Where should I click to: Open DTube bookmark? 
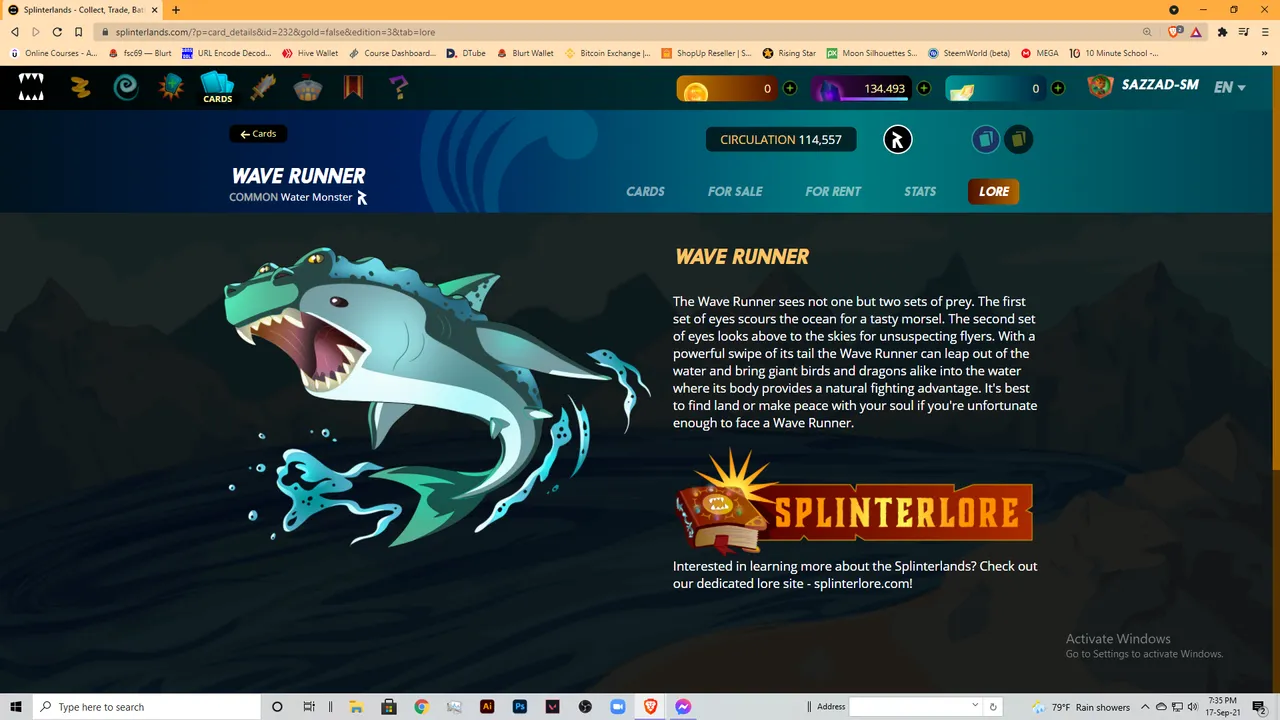pos(467,53)
